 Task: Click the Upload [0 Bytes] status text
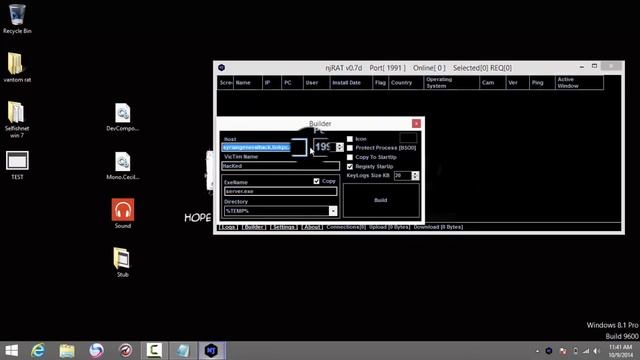389,227
